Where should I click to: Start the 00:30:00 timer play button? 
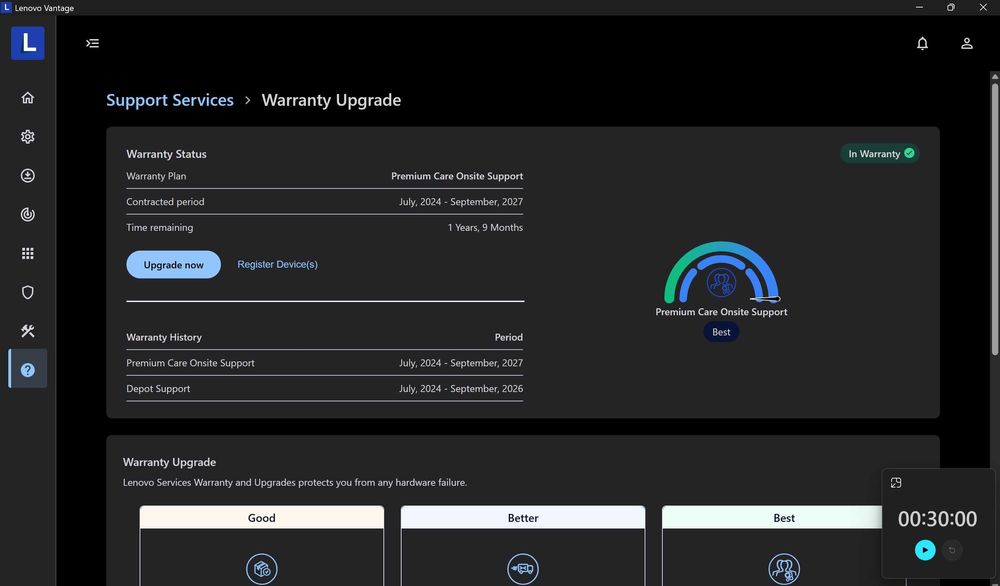click(x=925, y=550)
